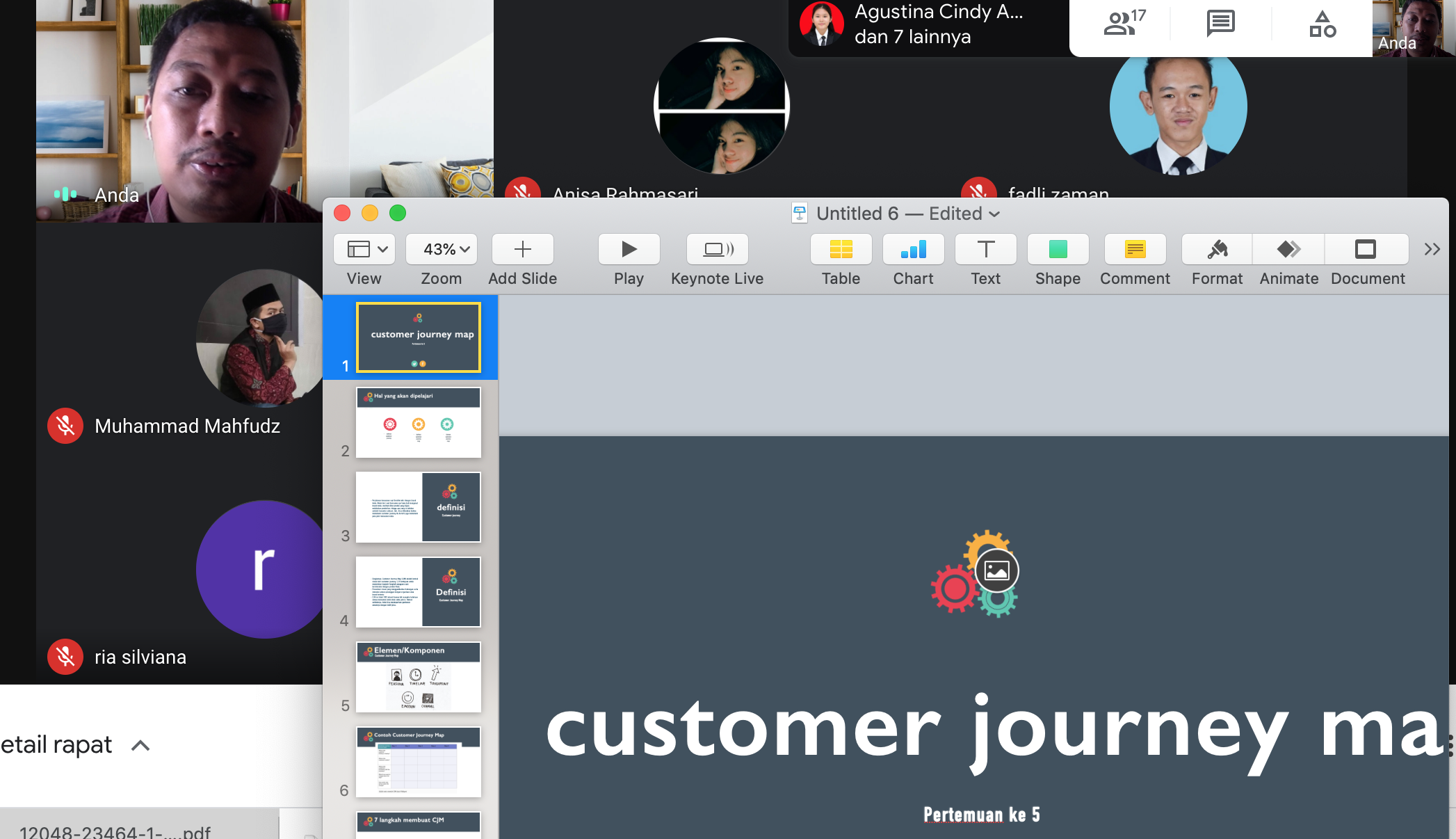Open the Meet activities icon

(1322, 24)
